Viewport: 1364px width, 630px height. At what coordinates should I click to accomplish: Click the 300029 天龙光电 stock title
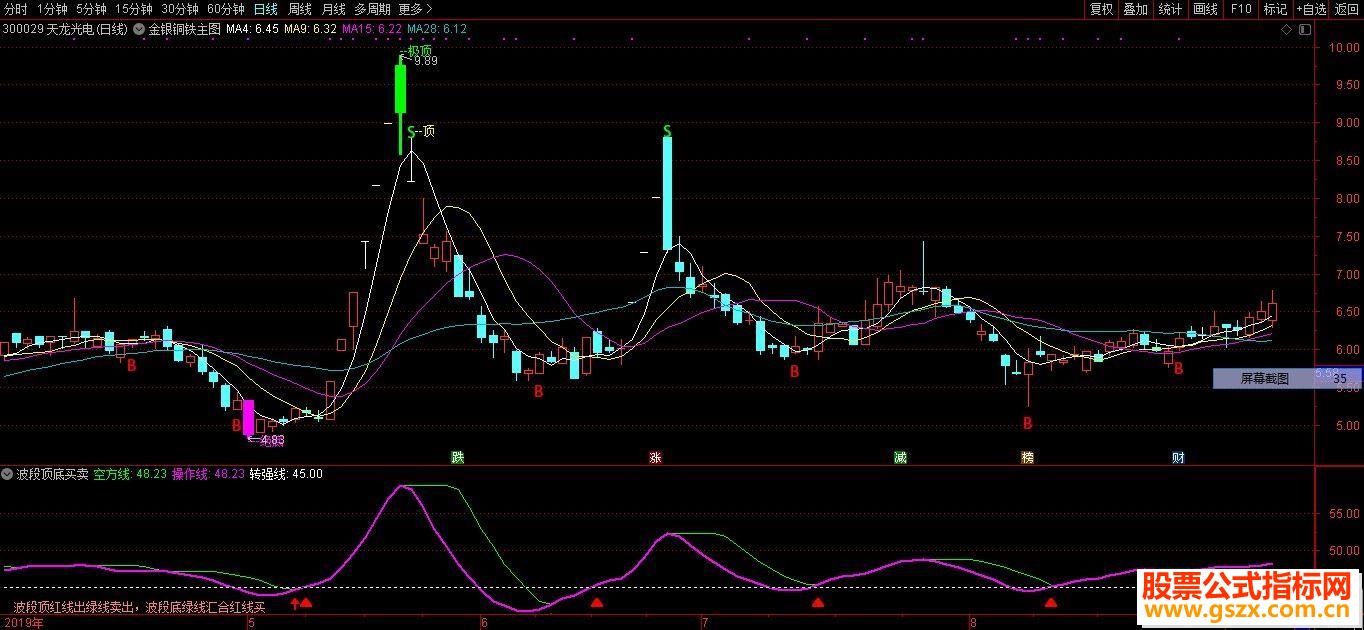66,30
